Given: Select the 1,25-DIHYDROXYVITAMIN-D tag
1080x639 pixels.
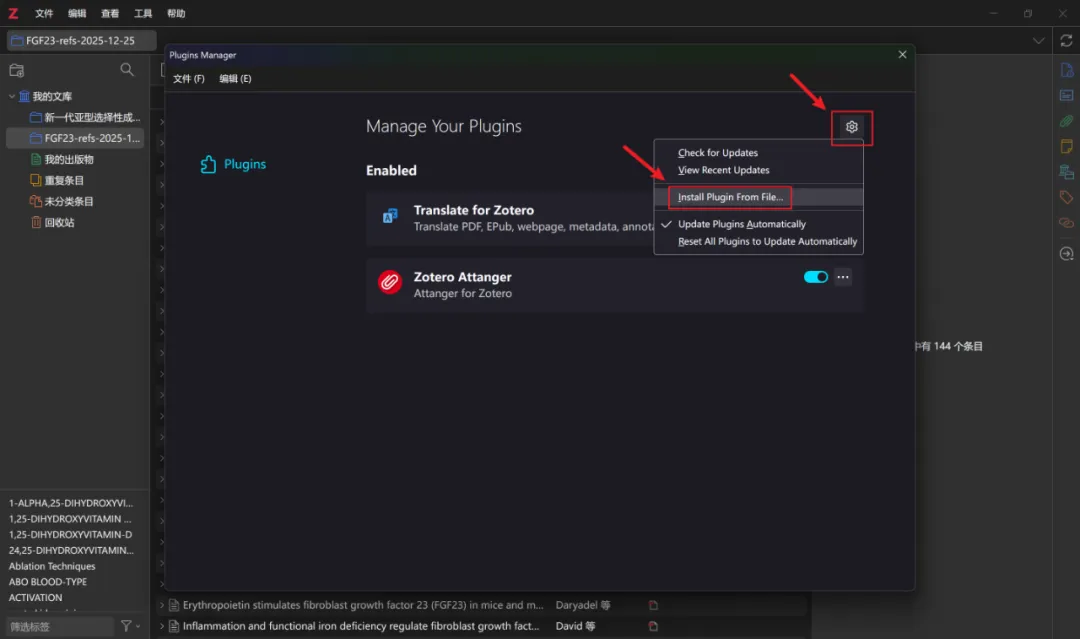Looking at the screenshot, I should (x=70, y=534).
